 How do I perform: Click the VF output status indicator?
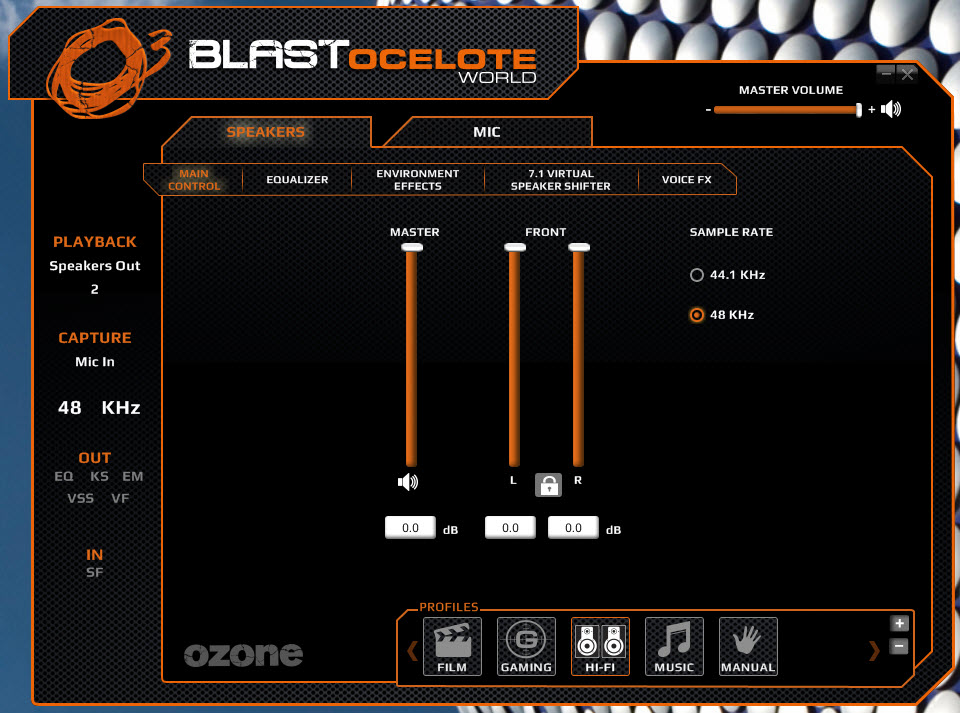point(120,499)
